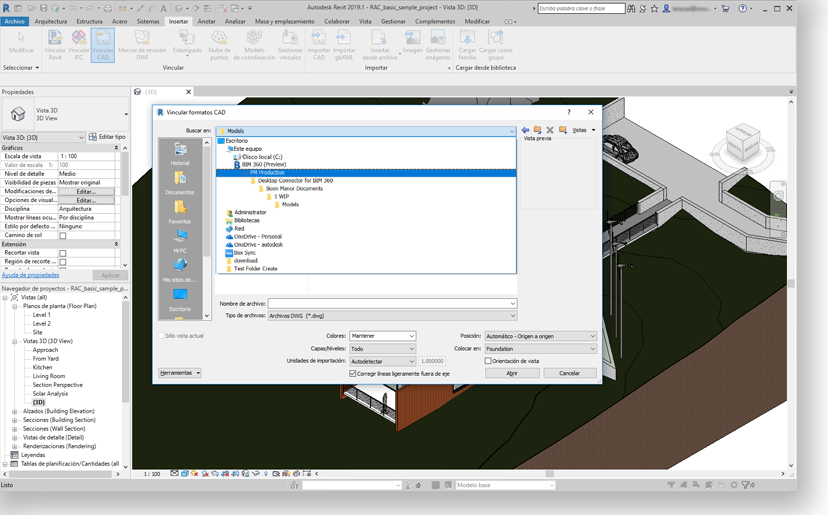Select OneDrive - Personal in folder list
This screenshot has height=515, width=828.
(x=258, y=237)
